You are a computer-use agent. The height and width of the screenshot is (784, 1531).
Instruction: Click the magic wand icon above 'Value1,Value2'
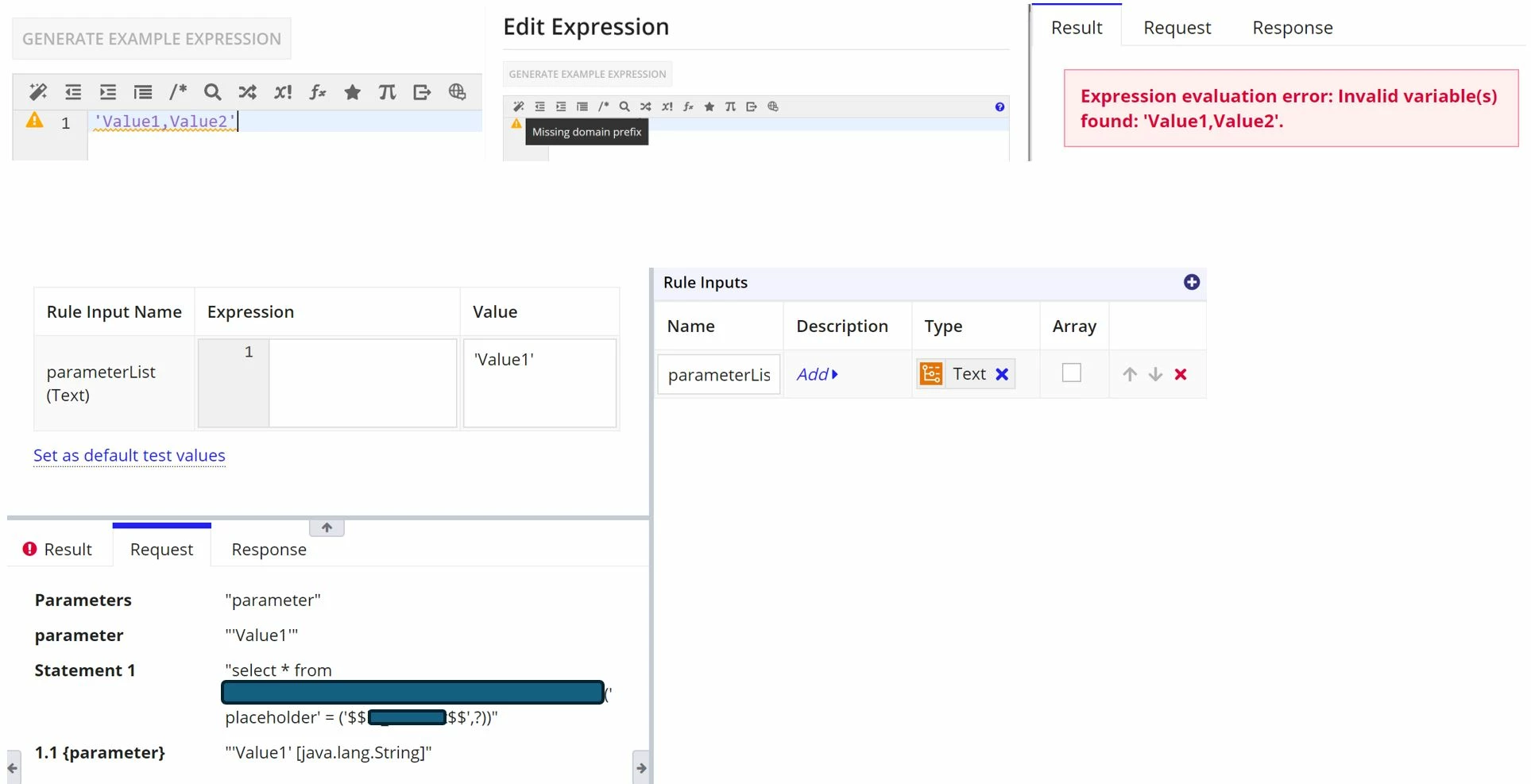click(x=38, y=92)
